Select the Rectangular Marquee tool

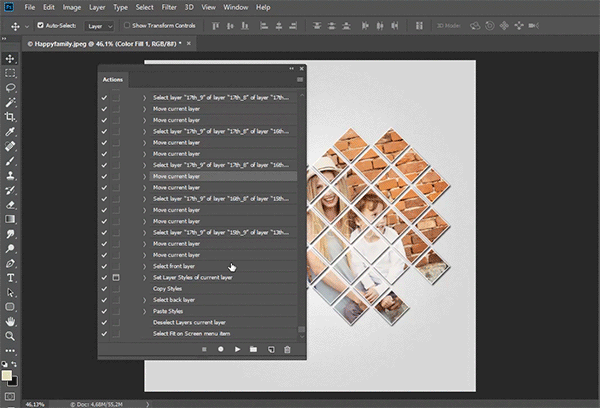click(10, 73)
